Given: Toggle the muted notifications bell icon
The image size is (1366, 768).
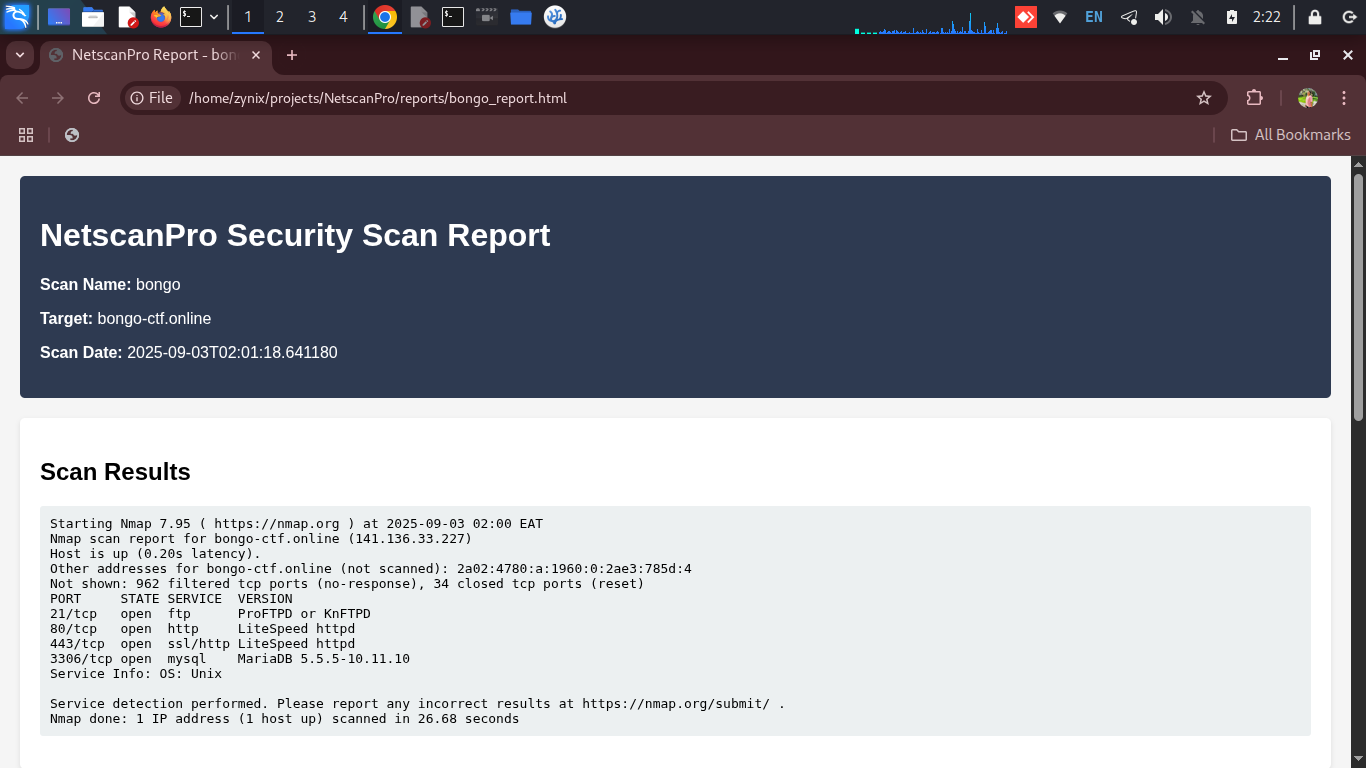Looking at the screenshot, I should (x=1197, y=17).
